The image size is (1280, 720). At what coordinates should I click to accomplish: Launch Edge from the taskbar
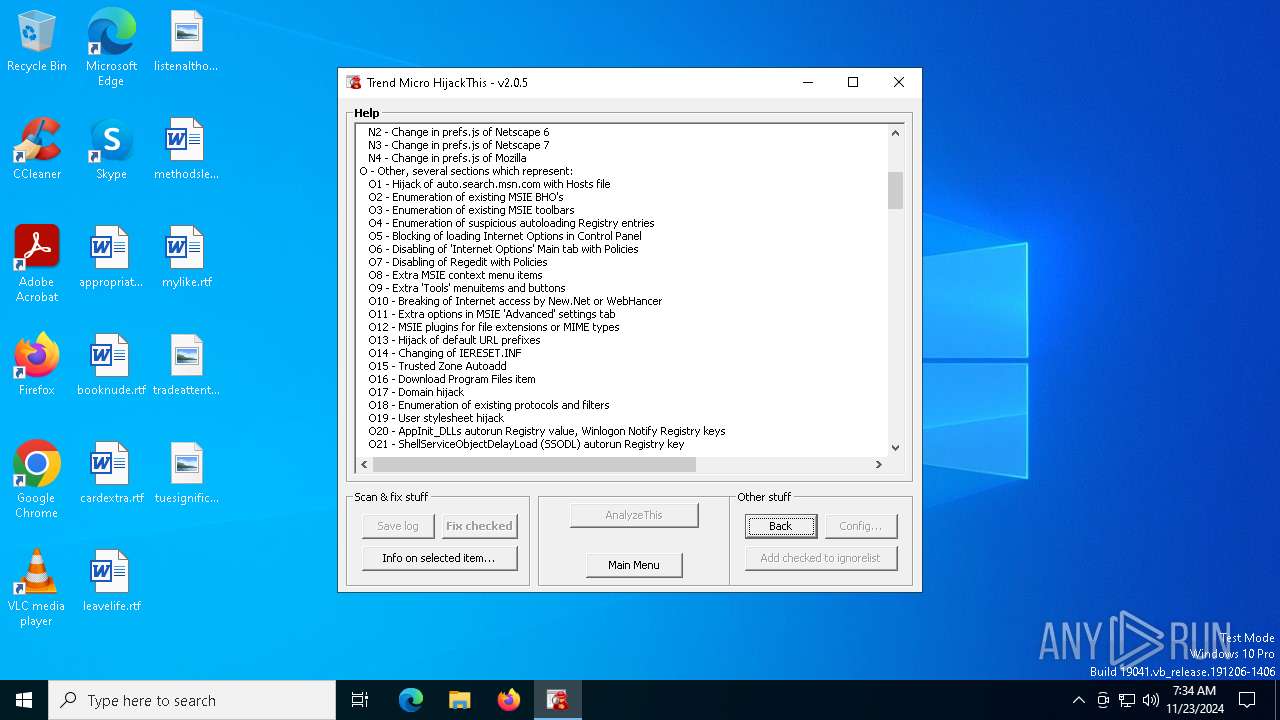(411, 700)
